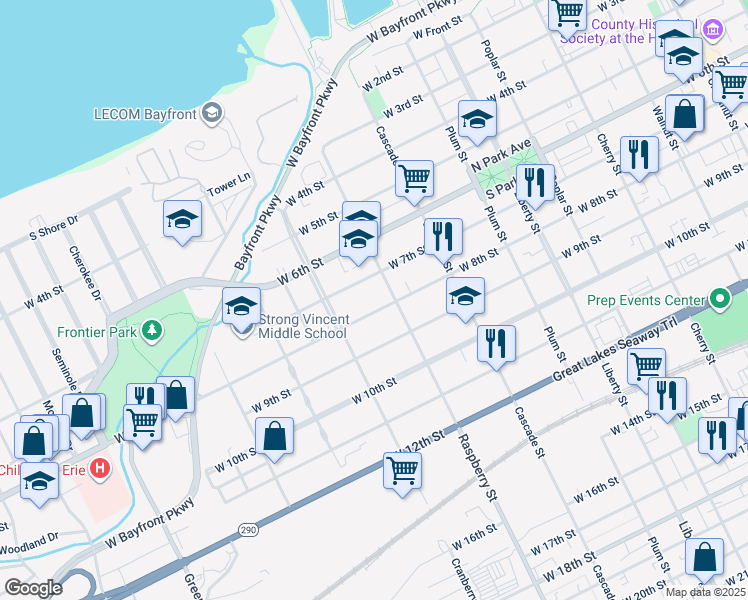Click the 'W 7th St' street label
748x600 pixels.
(407, 257)
